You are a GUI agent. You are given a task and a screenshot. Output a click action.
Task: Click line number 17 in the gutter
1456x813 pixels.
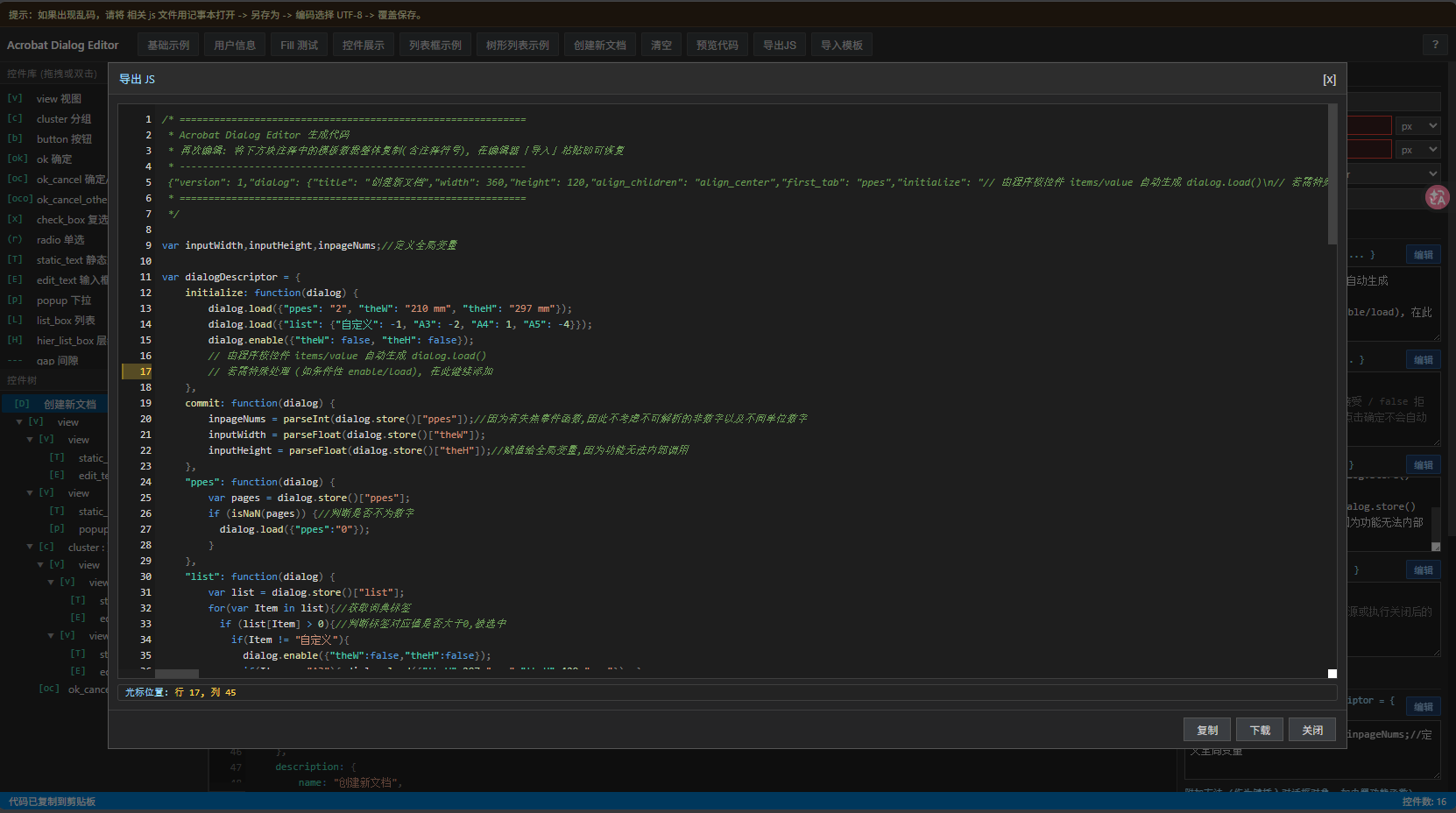click(145, 371)
